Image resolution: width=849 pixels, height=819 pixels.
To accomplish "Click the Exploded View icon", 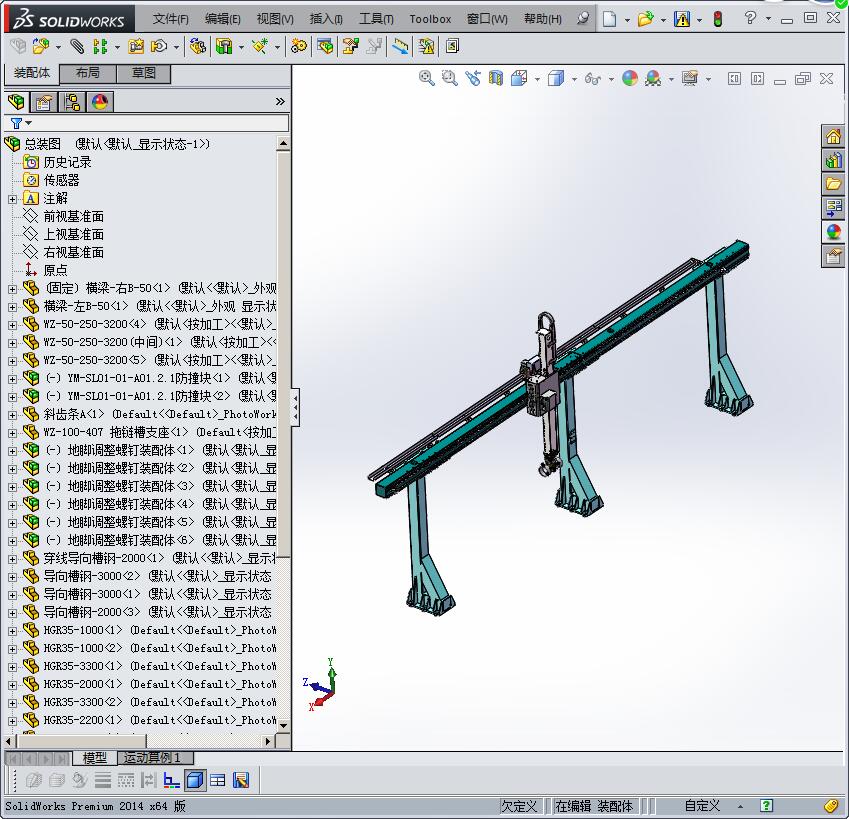I will pyautogui.click(x=350, y=47).
